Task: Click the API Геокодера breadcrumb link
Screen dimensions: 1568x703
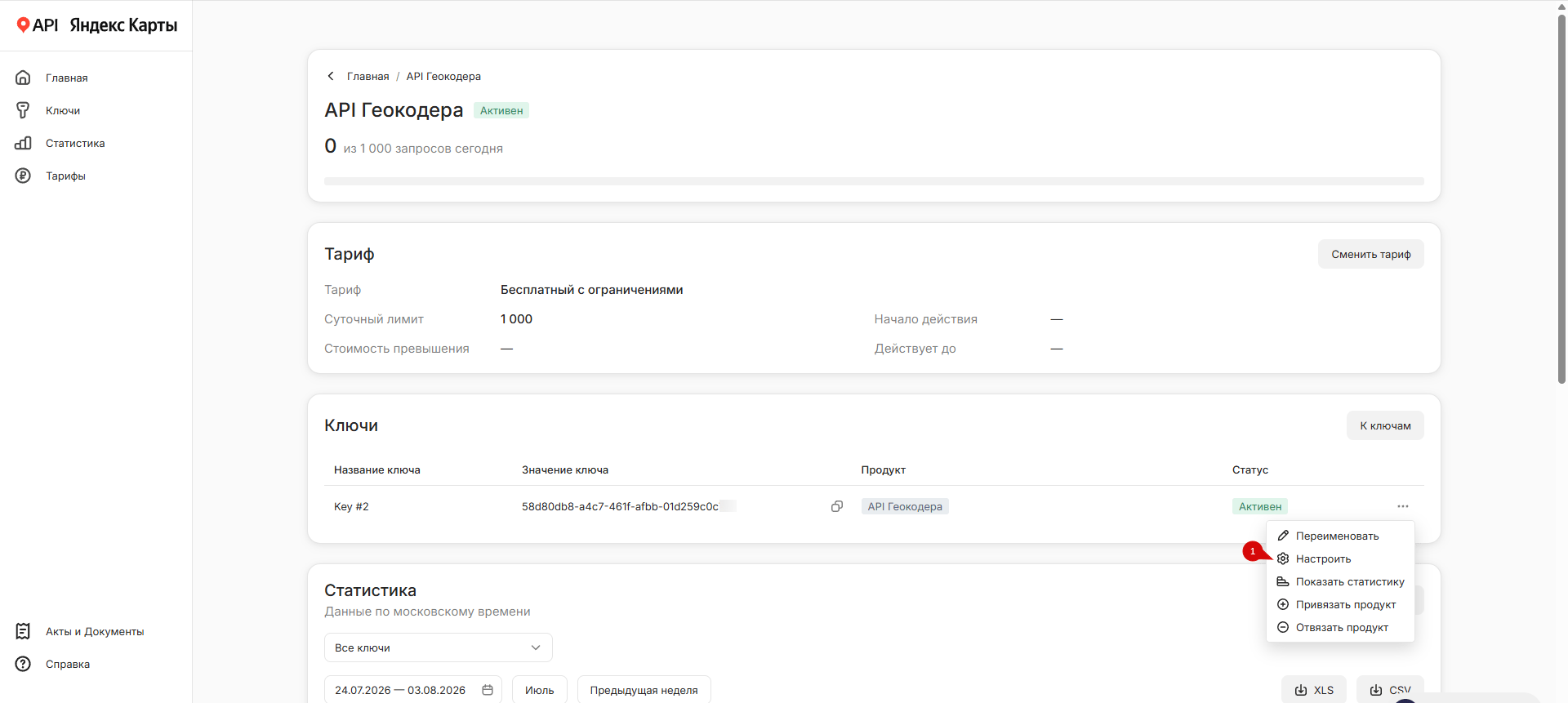Action: [443, 76]
